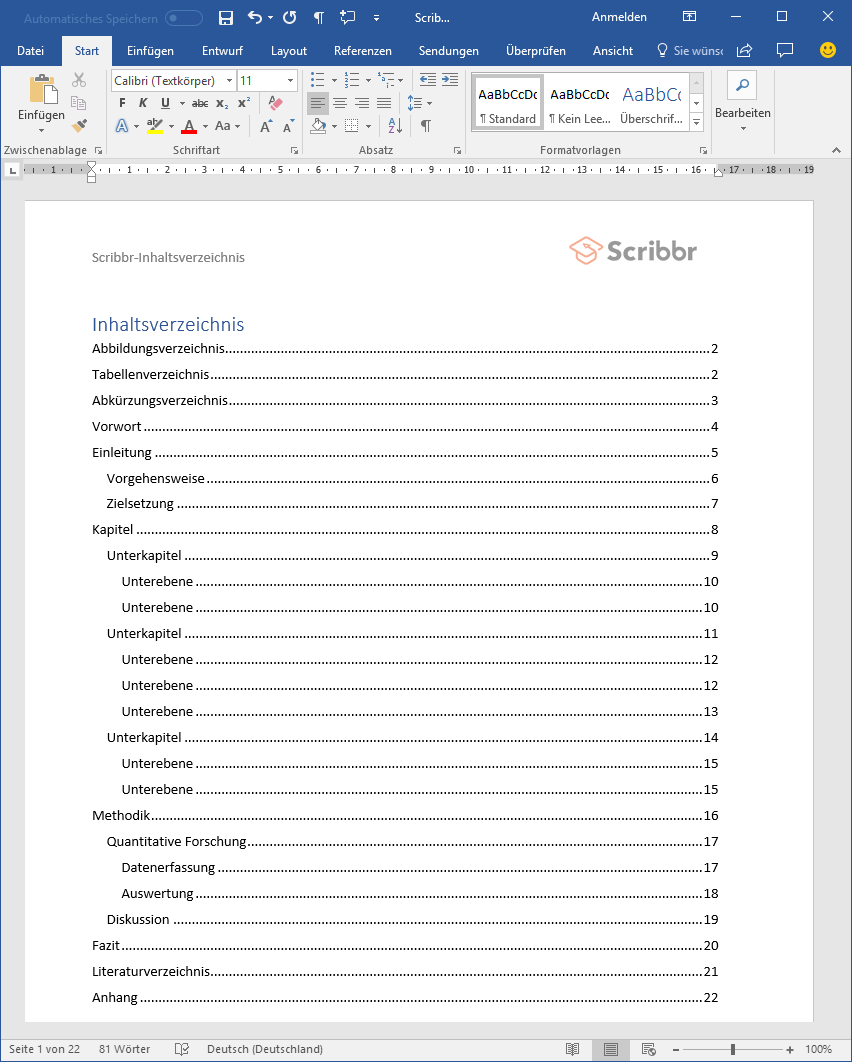Open the font size dropdown showing 11
Image resolution: width=852 pixels, height=1062 pixels.
pyautogui.click(x=291, y=81)
